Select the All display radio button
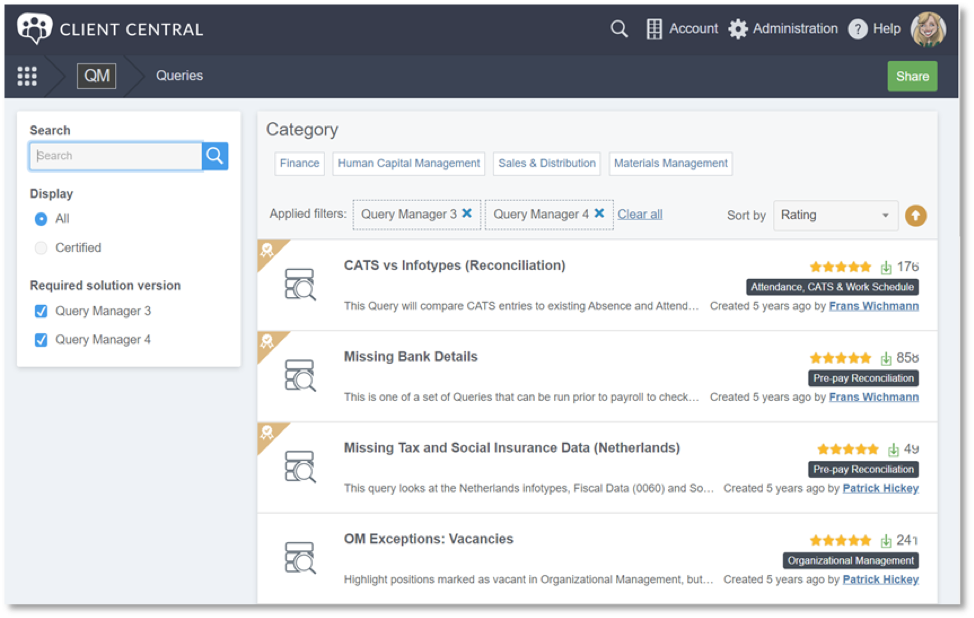Screen dimensions: 974x618 [x=41, y=219]
